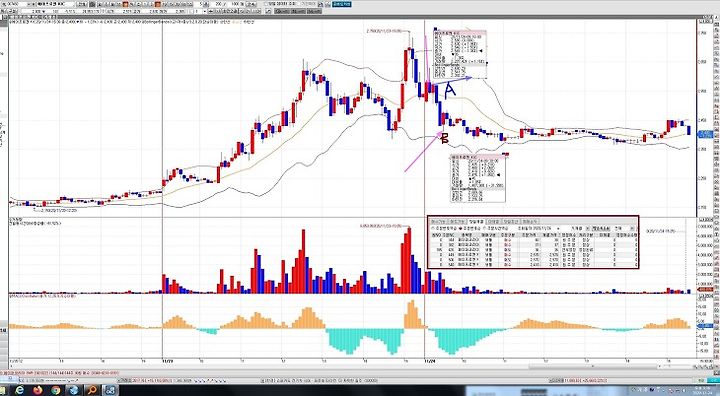
Task: Select the fourth tab in the order-history panel
Action: pyautogui.click(x=493, y=221)
